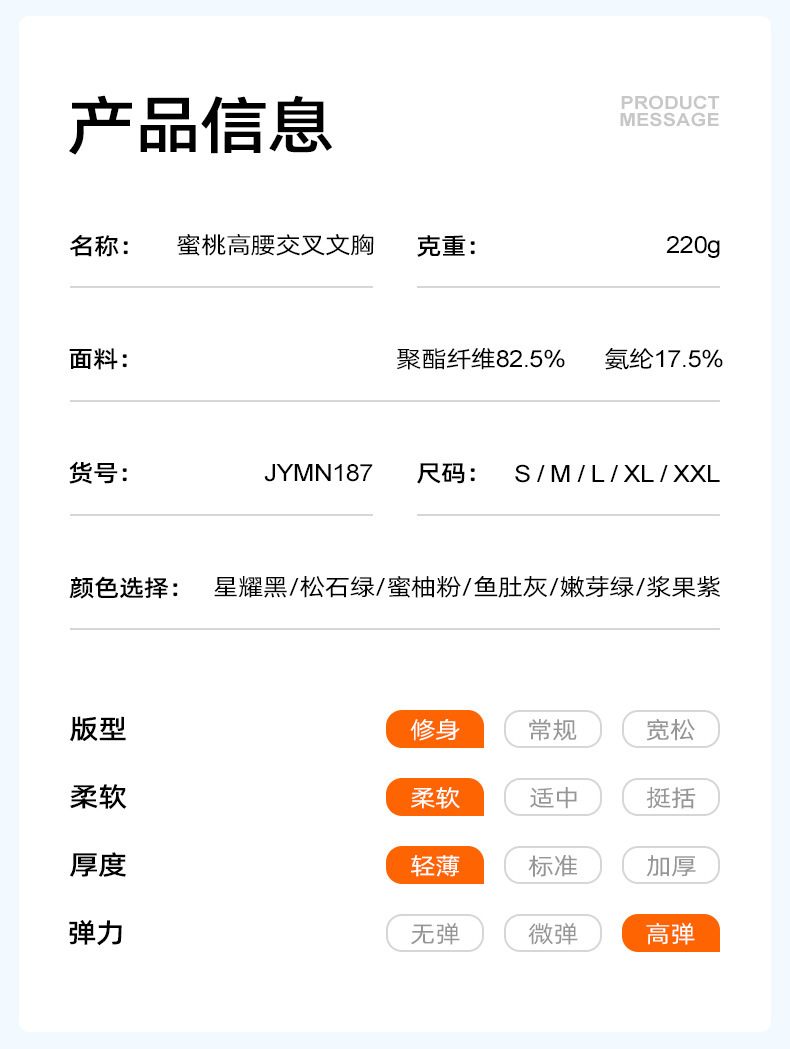This screenshot has height=1049, width=790.
Task: Pick the 宽松 fit option
Action: pyautogui.click(x=670, y=729)
